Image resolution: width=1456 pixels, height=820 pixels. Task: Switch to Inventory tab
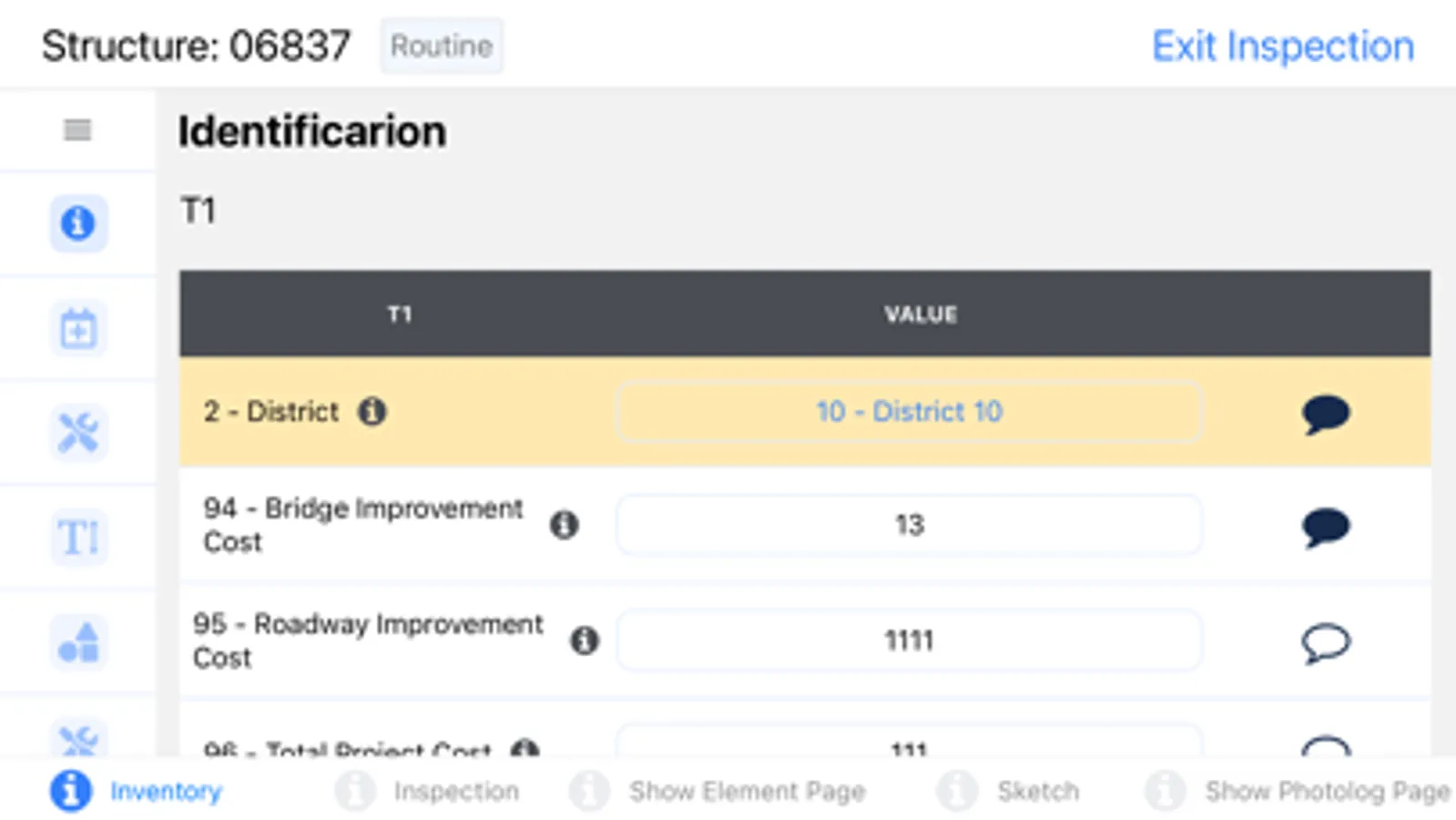137,791
